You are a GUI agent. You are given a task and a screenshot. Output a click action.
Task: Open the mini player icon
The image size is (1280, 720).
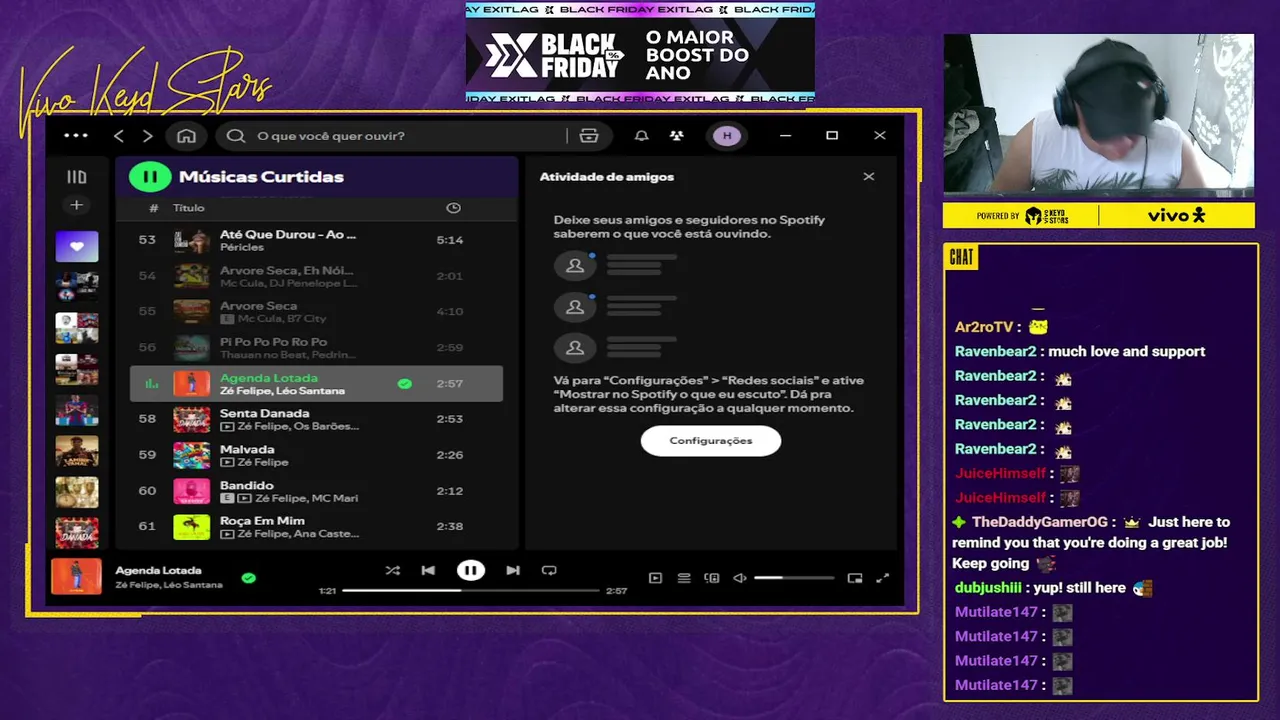(855, 578)
